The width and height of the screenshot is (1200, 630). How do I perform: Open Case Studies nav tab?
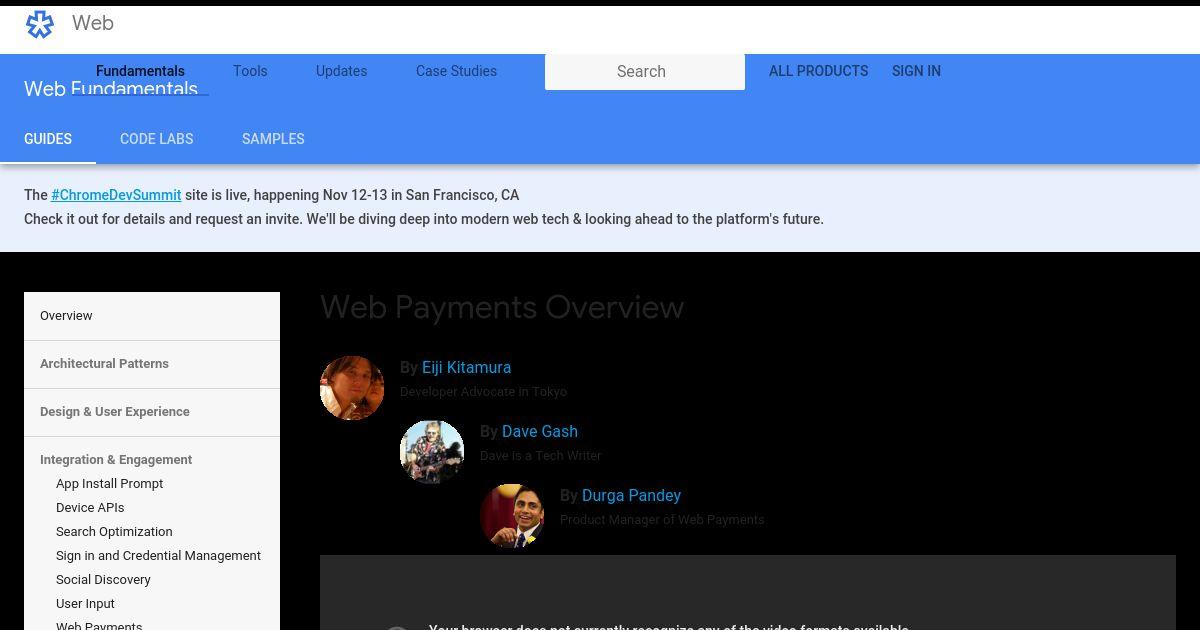pyautogui.click(x=456, y=71)
